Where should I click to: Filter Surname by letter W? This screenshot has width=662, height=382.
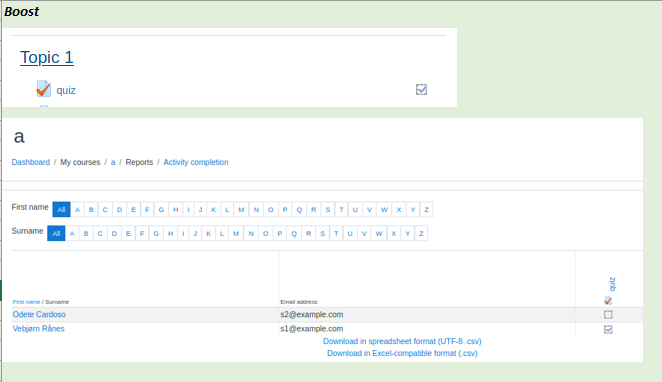[x=379, y=233]
